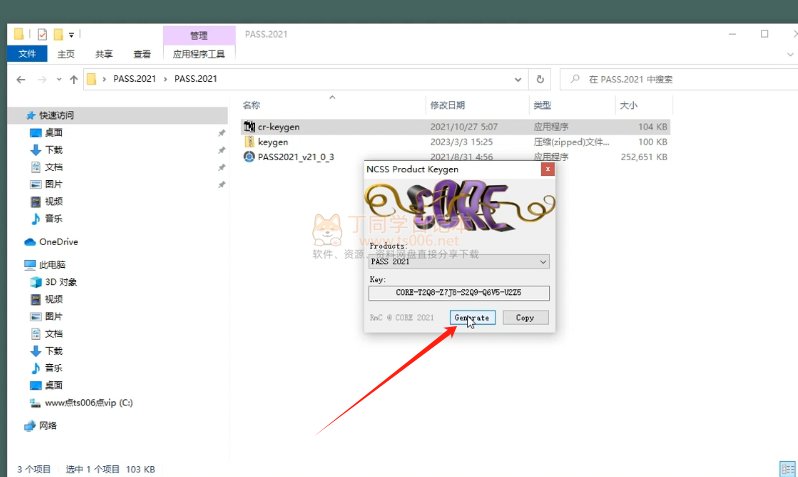Open pinned 桌面 under quick access

tap(53, 133)
